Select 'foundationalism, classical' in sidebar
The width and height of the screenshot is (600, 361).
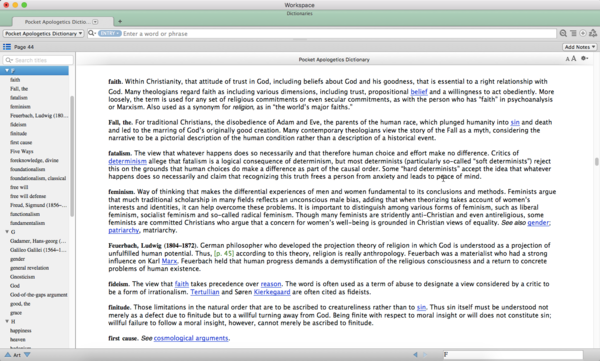pyautogui.click(x=38, y=178)
